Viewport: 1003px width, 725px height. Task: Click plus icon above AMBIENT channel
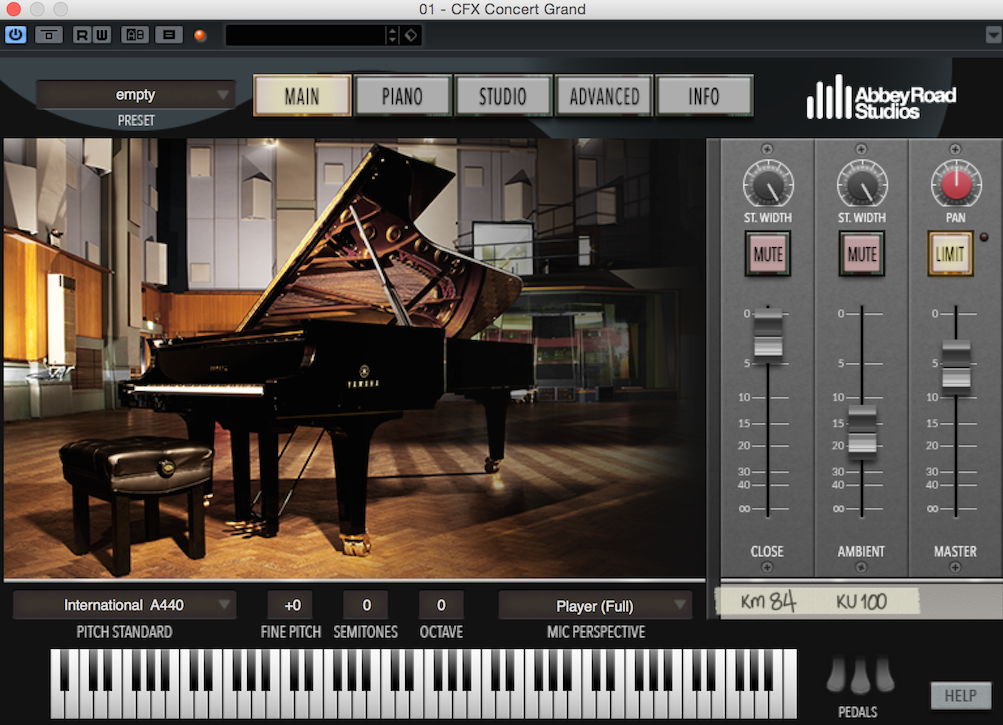pos(861,149)
